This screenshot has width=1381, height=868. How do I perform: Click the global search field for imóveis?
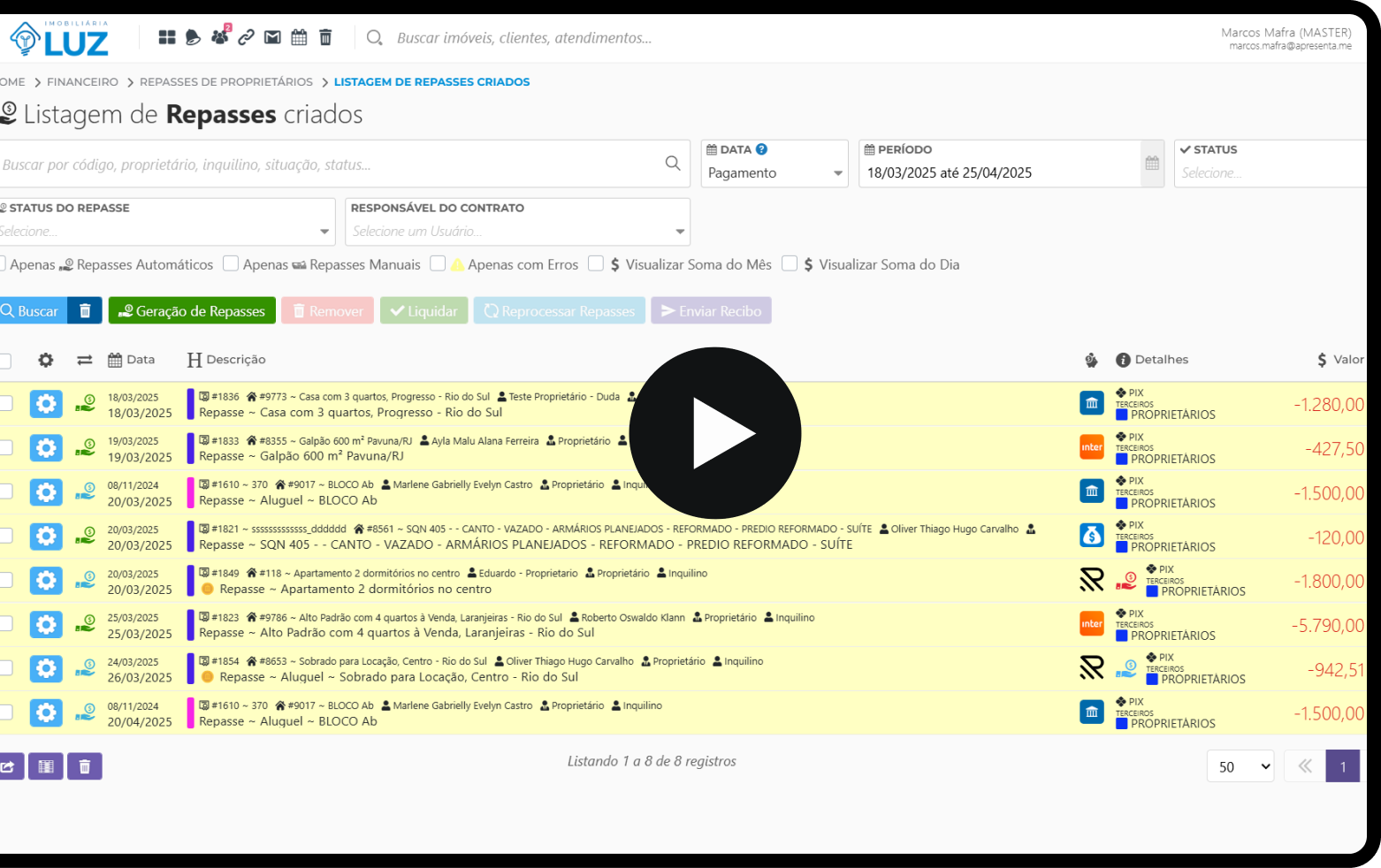pos(523,38)
